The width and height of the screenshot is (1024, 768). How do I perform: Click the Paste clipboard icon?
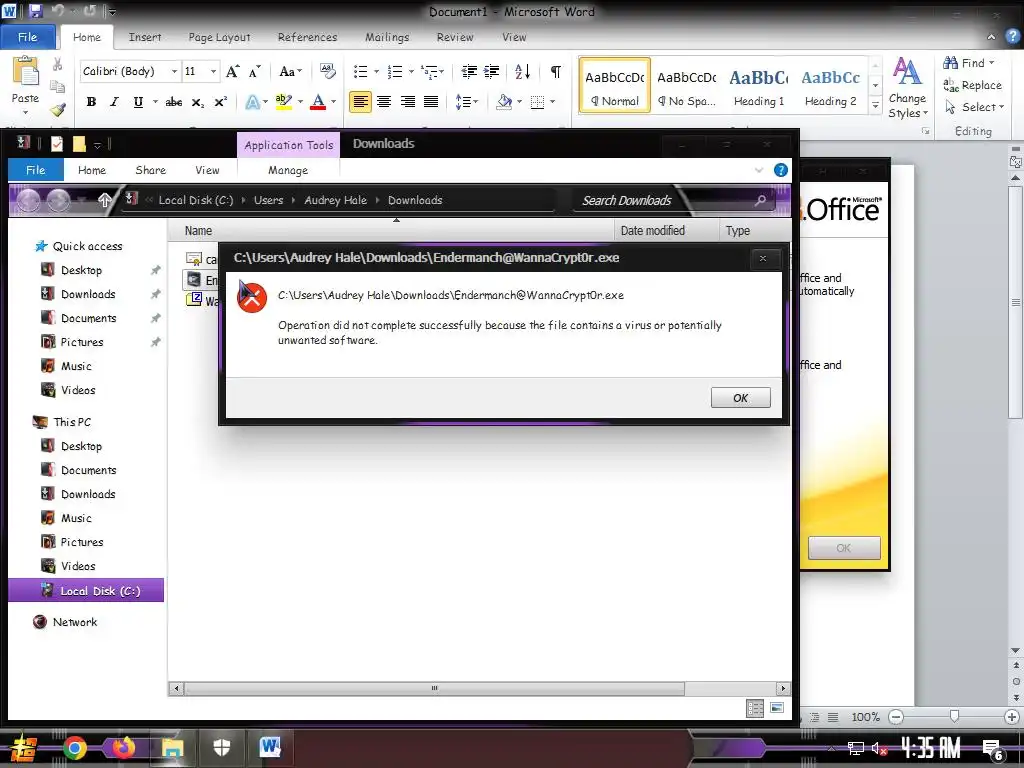[26, 71]
